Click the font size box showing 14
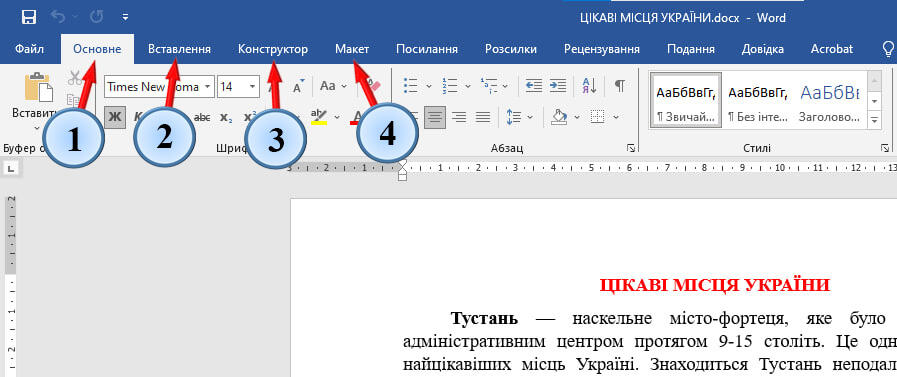Screen dimensions: 897x377 coord(232,87)
